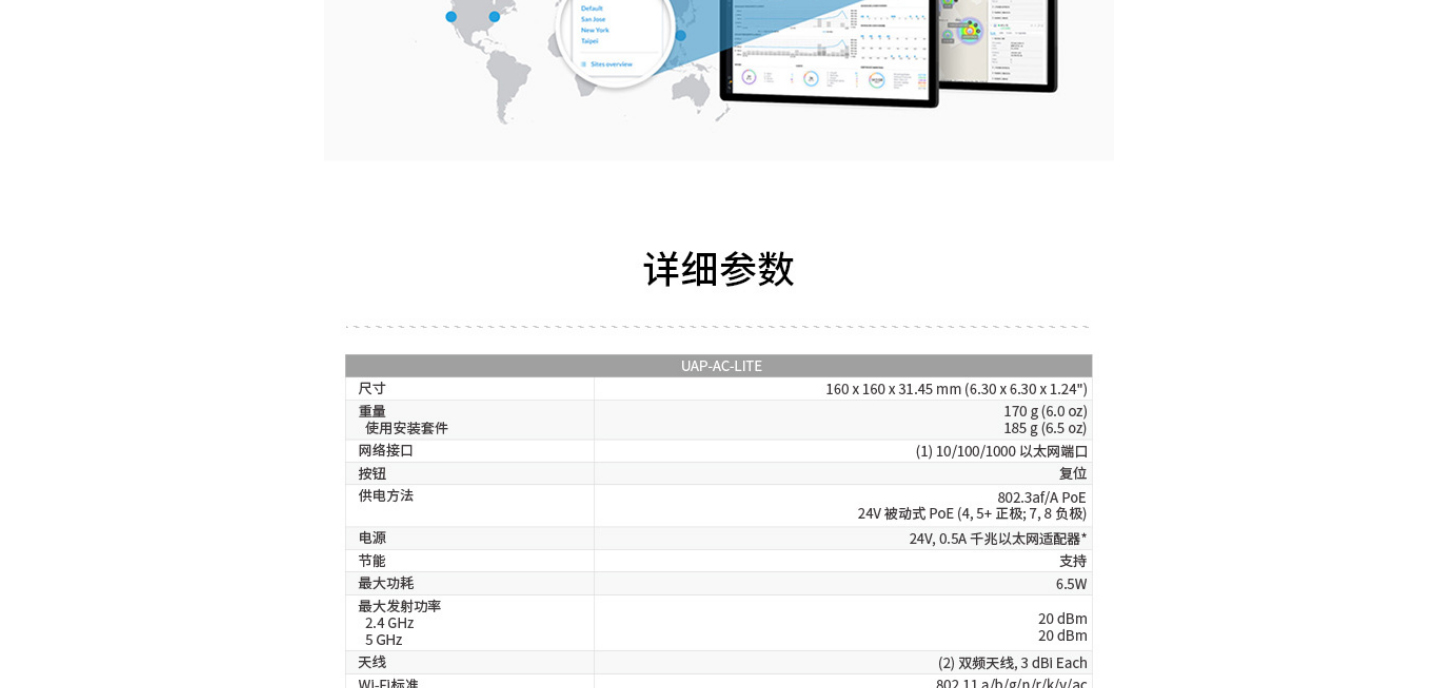Click the 支持 value

[1073, 561]
